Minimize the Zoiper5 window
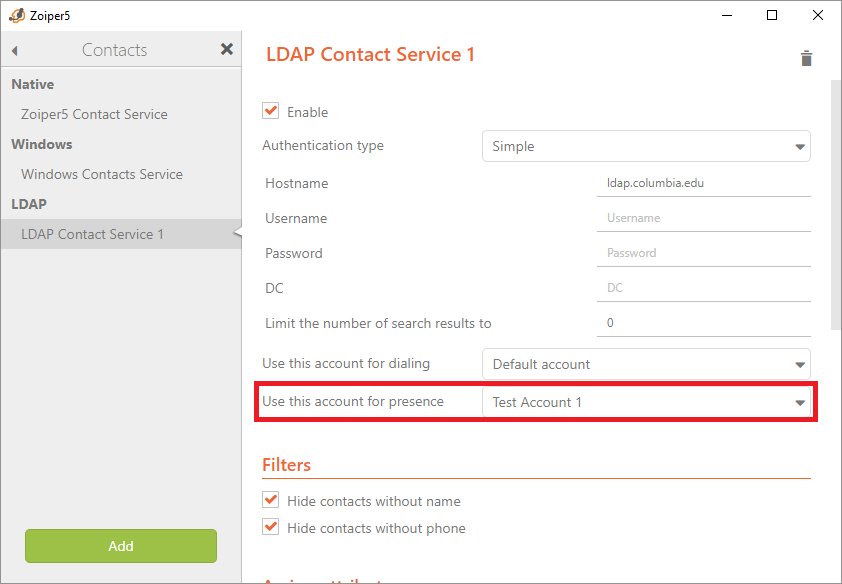This screenshot has width=842, height=584. pos(726,15)
